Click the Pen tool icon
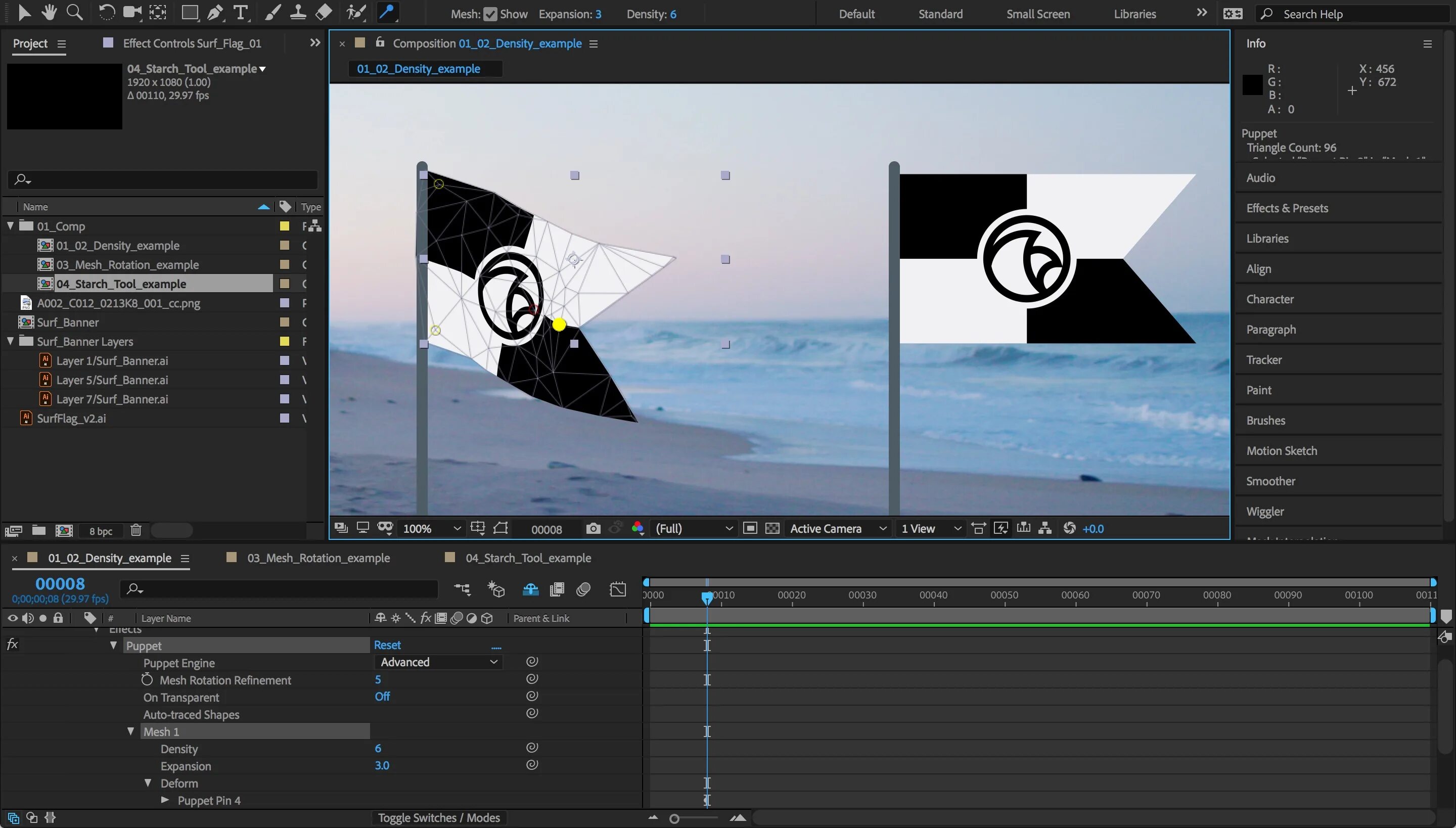This screenshot has height=828, width=1456. 215,13
